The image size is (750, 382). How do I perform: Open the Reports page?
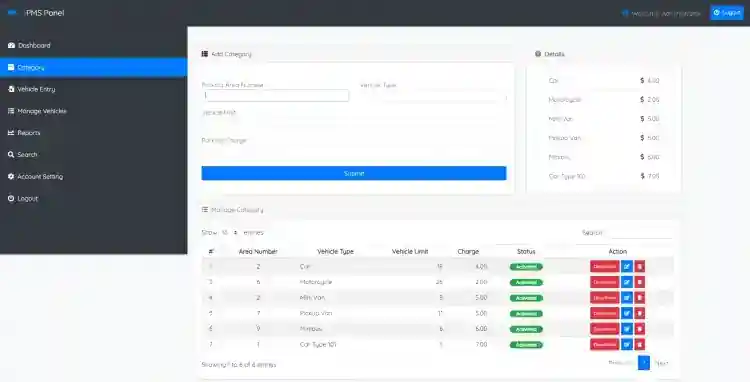pyautogui.click(x=94, y=133)
